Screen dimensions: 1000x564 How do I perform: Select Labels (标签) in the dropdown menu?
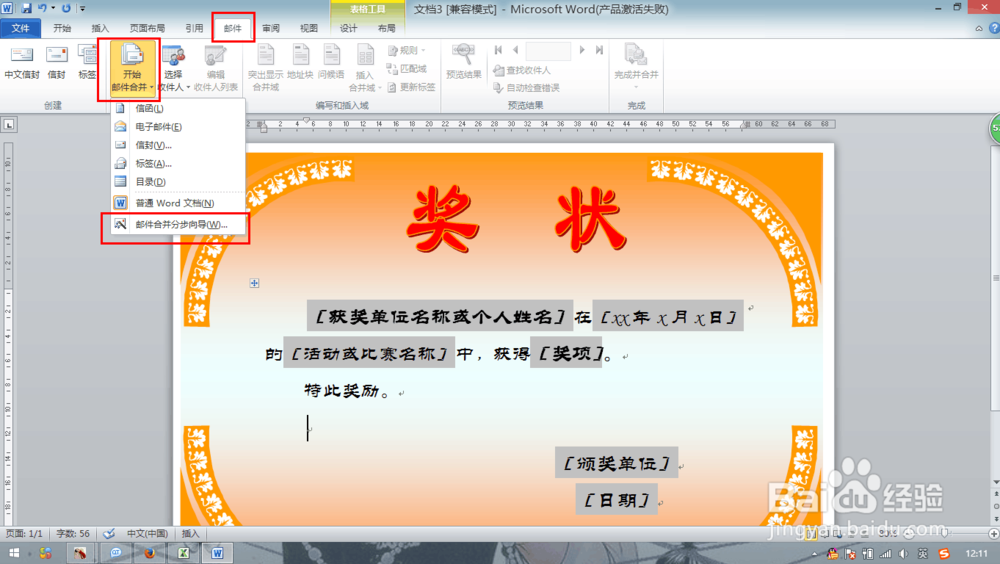click(x=177, y=163)
